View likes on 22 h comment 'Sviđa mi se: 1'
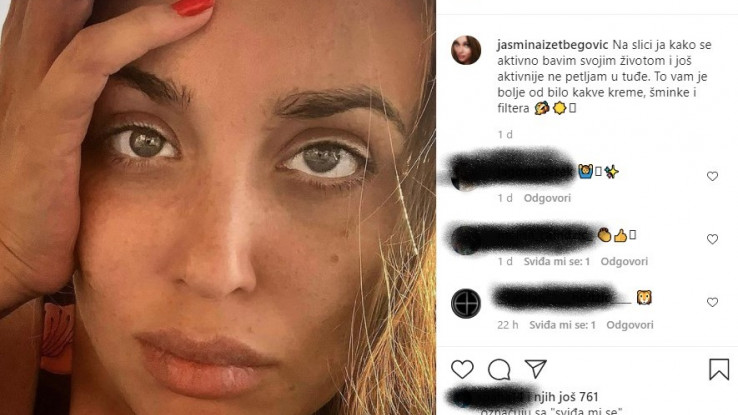 [562, 325]
